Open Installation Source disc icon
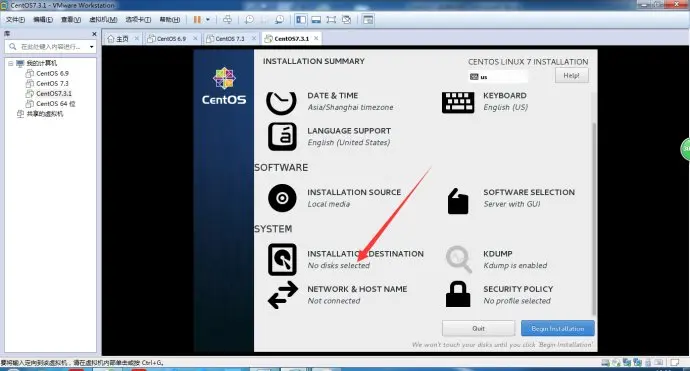The height and width of the screenshot is (371, 690). pyautogui.click(x=282, y=198)
